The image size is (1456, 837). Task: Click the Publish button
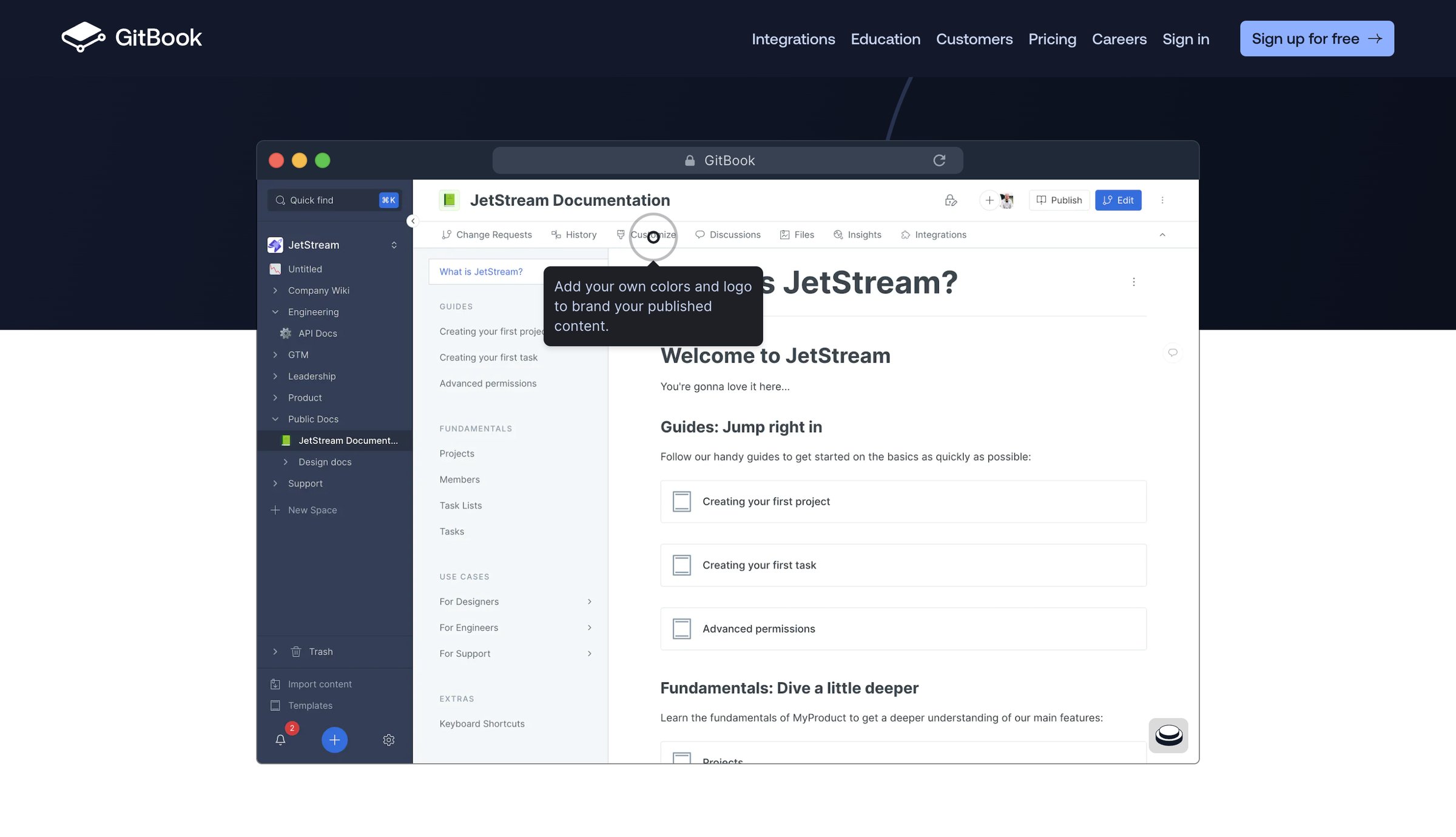[x=1059, y=200]
